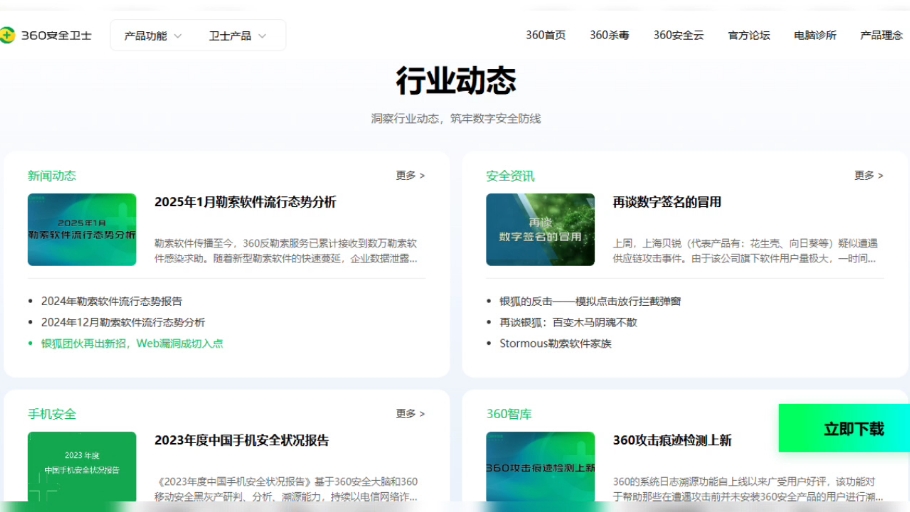Open the 360首页 nav link
This screenshot has height=512, width=910.
(x=546, y=35)
